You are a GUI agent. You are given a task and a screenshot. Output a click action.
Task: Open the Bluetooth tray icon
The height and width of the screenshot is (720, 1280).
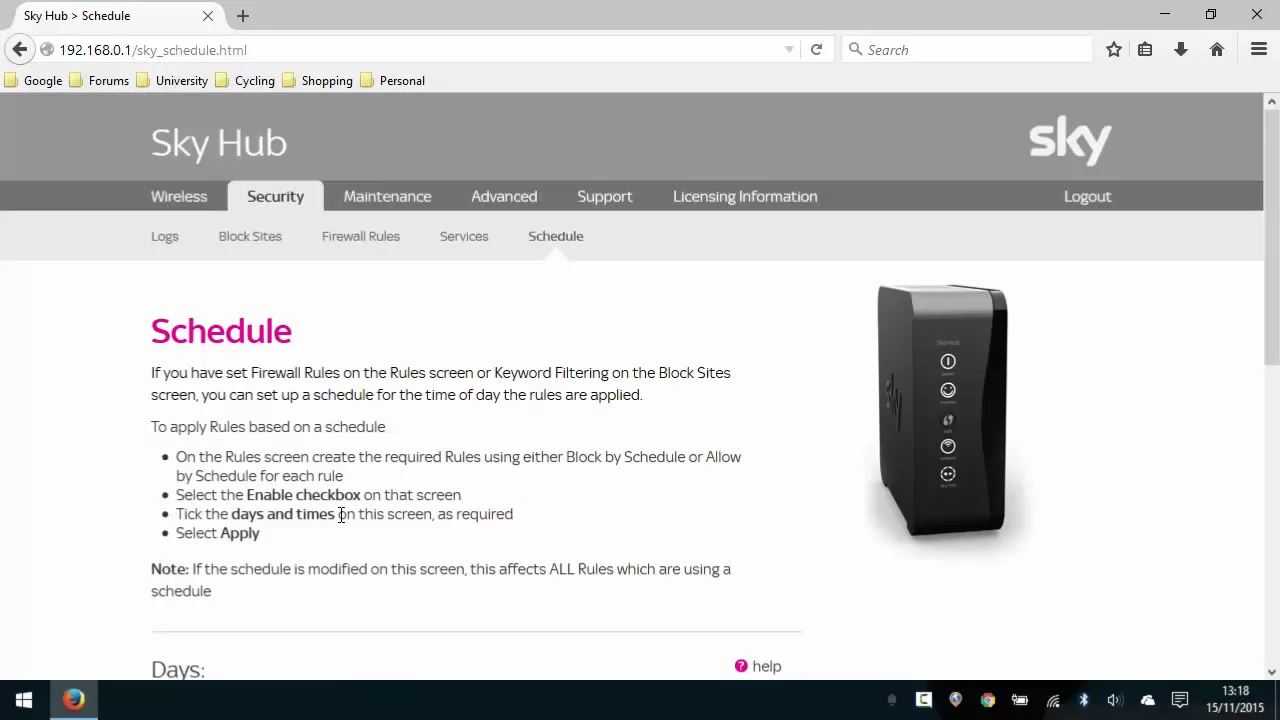(x=1084, y=700)
